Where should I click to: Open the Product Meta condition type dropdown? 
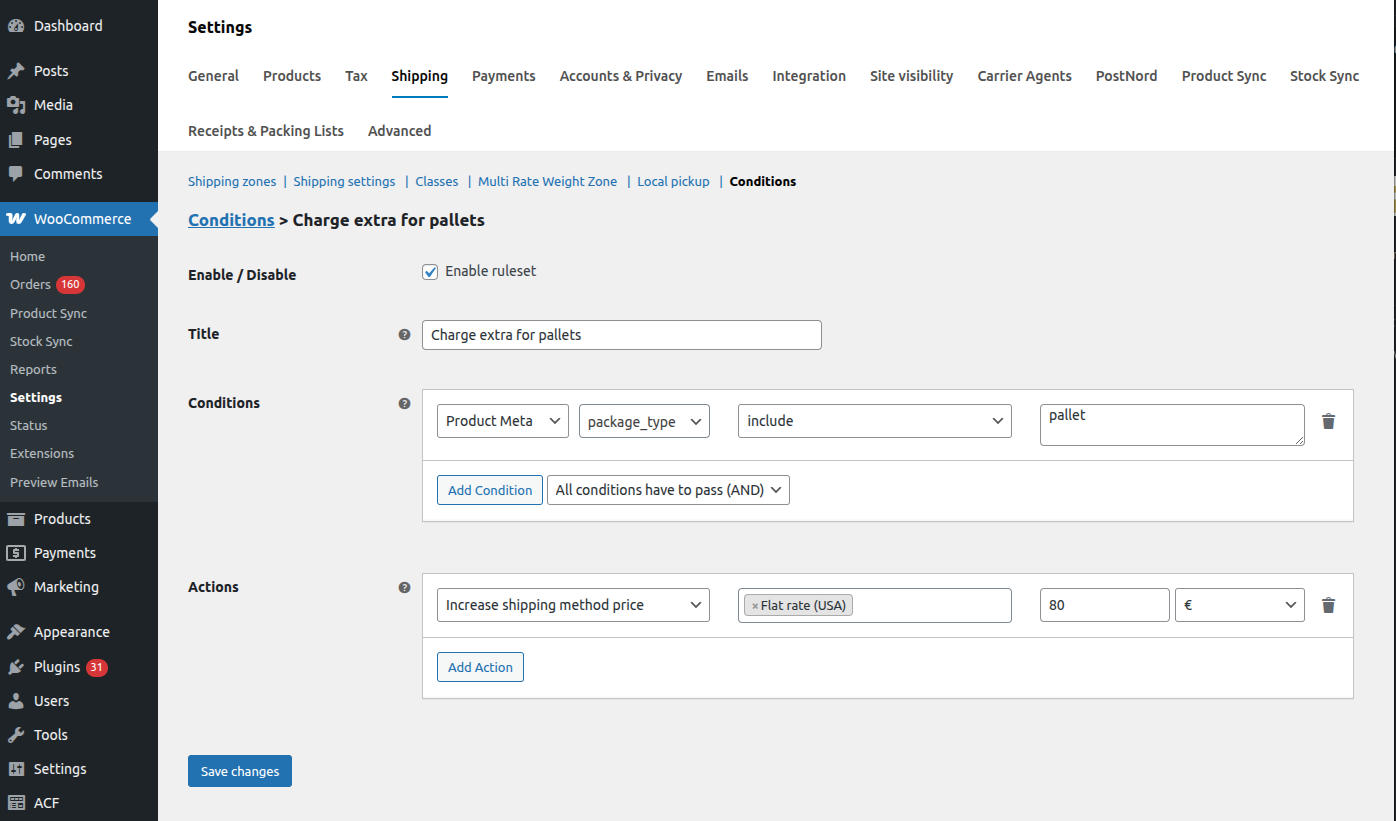(x=503, y=421)
